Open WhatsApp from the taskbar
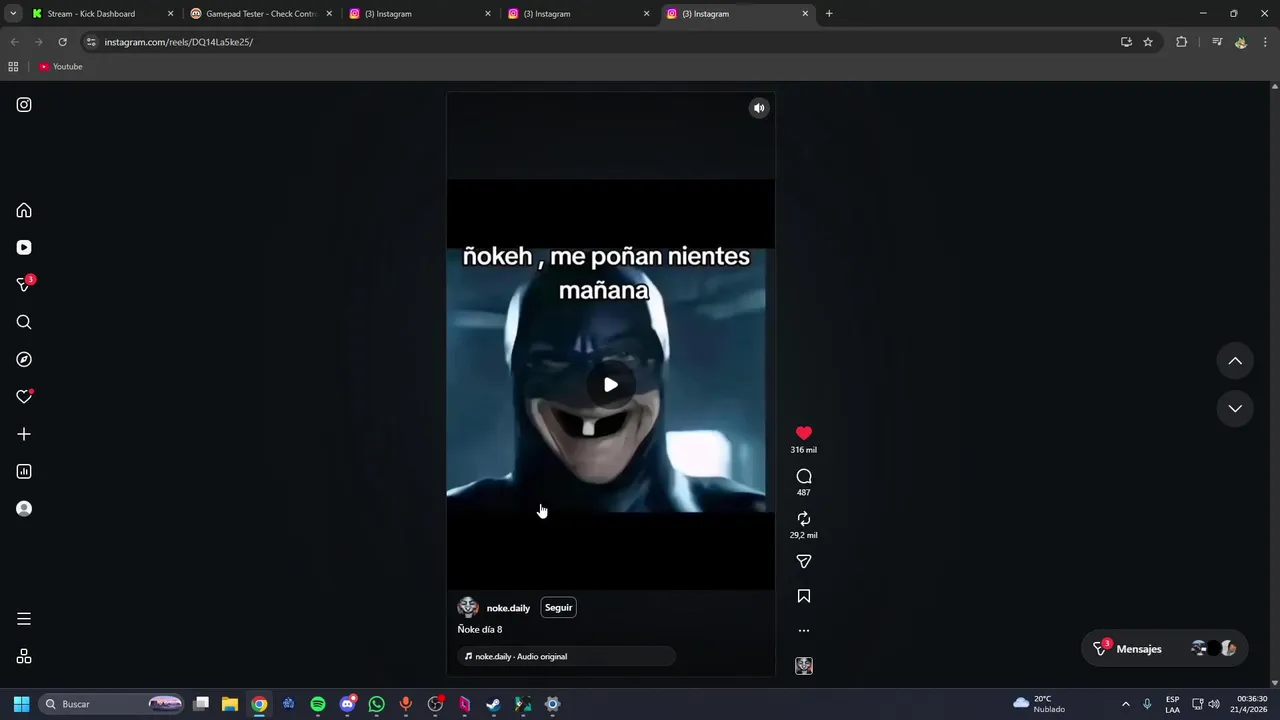Image resolution: width=1280 pixels, height=720 pixels. (x=376, y=704)
